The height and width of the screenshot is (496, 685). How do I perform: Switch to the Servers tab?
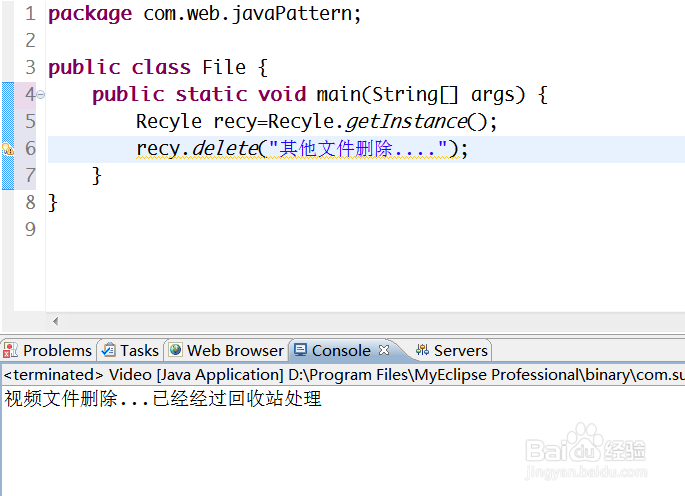452,350
